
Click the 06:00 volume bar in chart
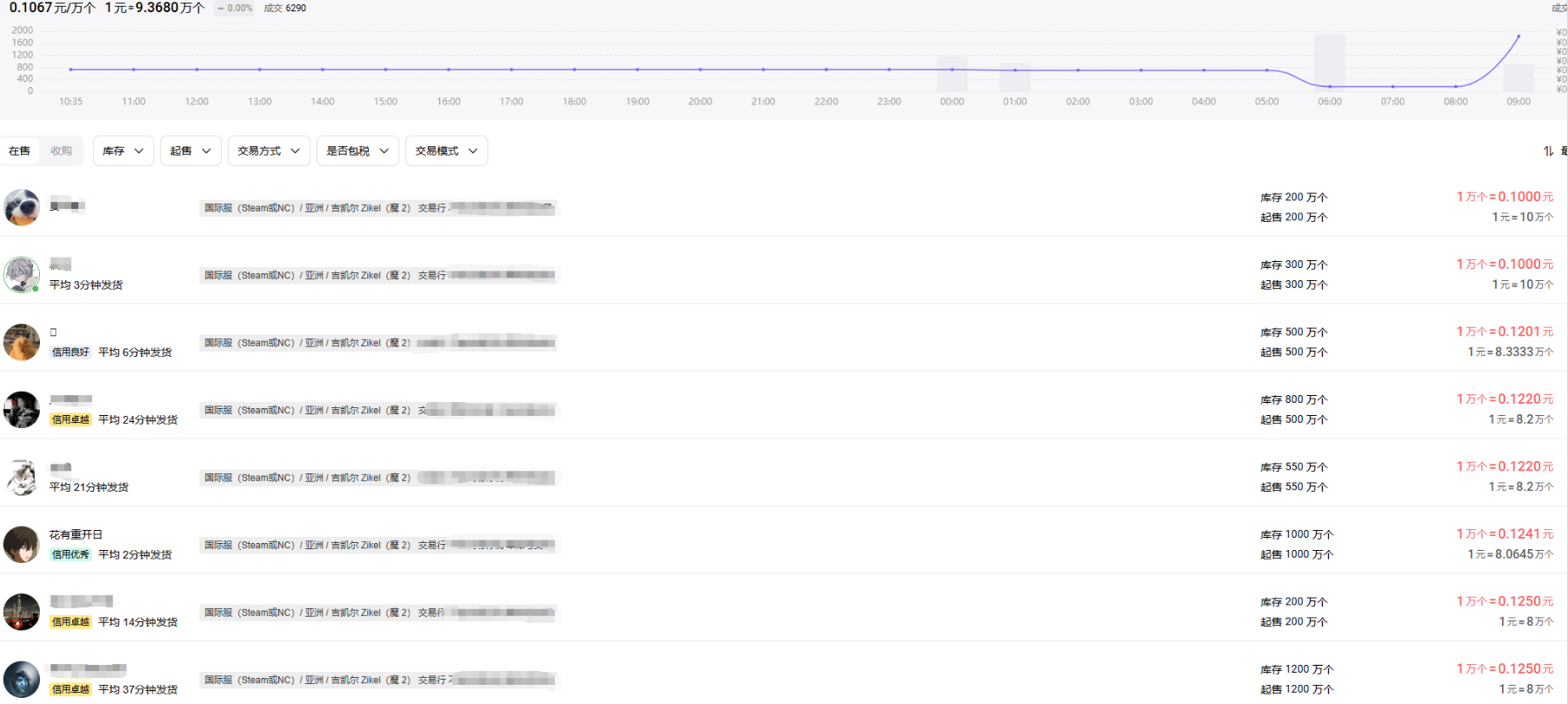pyautogui.click(x=1330, y=63)
